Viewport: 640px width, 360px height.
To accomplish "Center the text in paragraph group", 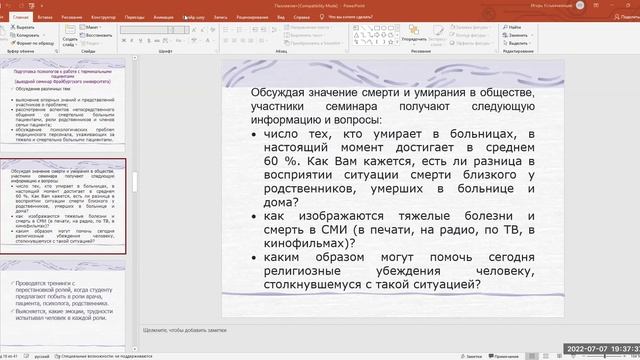I will 234,41.
